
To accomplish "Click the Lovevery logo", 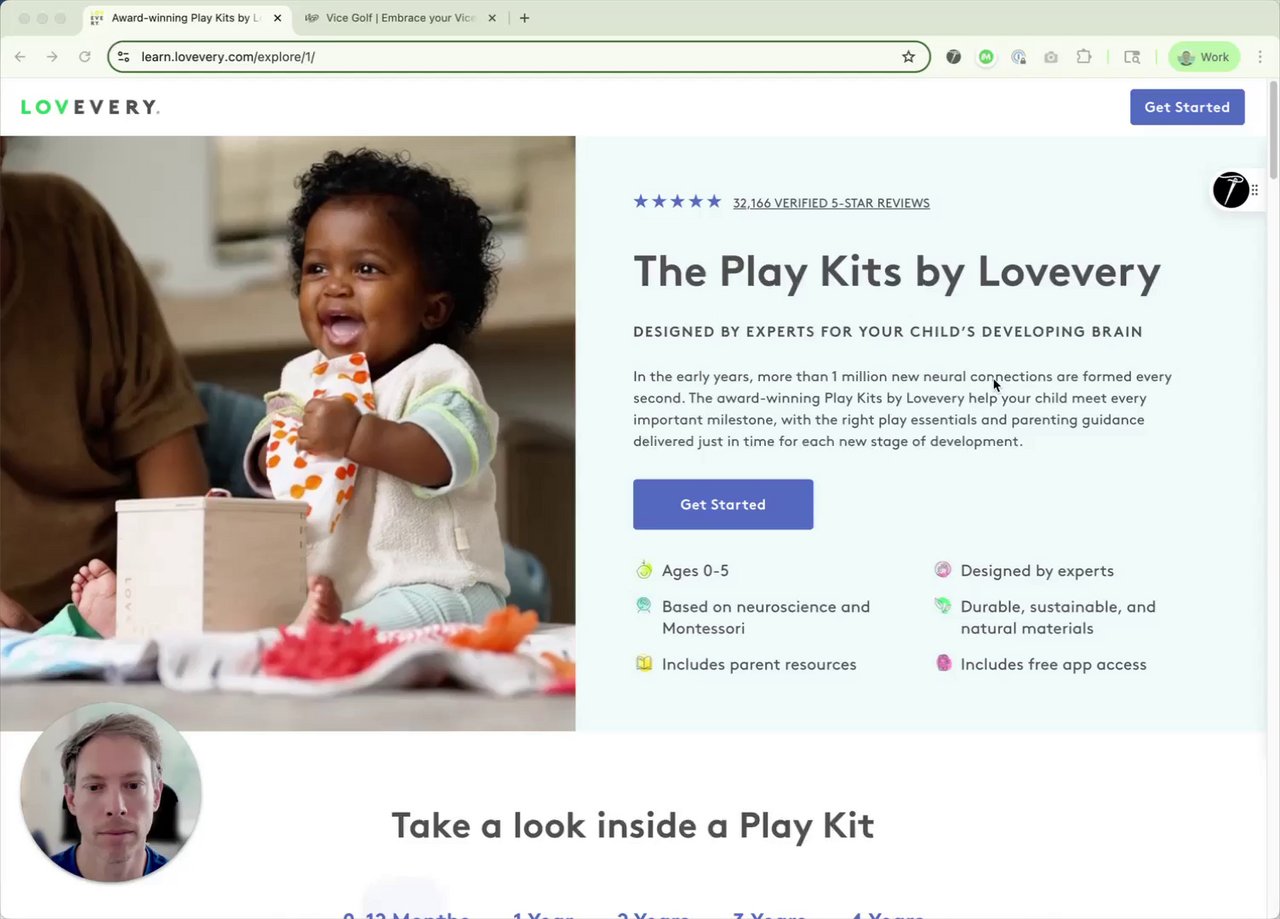I will (90, 107).
